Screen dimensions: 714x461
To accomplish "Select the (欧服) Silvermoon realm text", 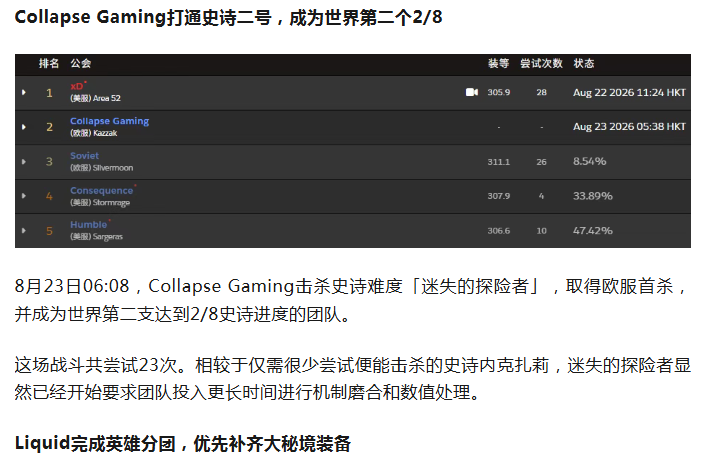I will point(102,168).
